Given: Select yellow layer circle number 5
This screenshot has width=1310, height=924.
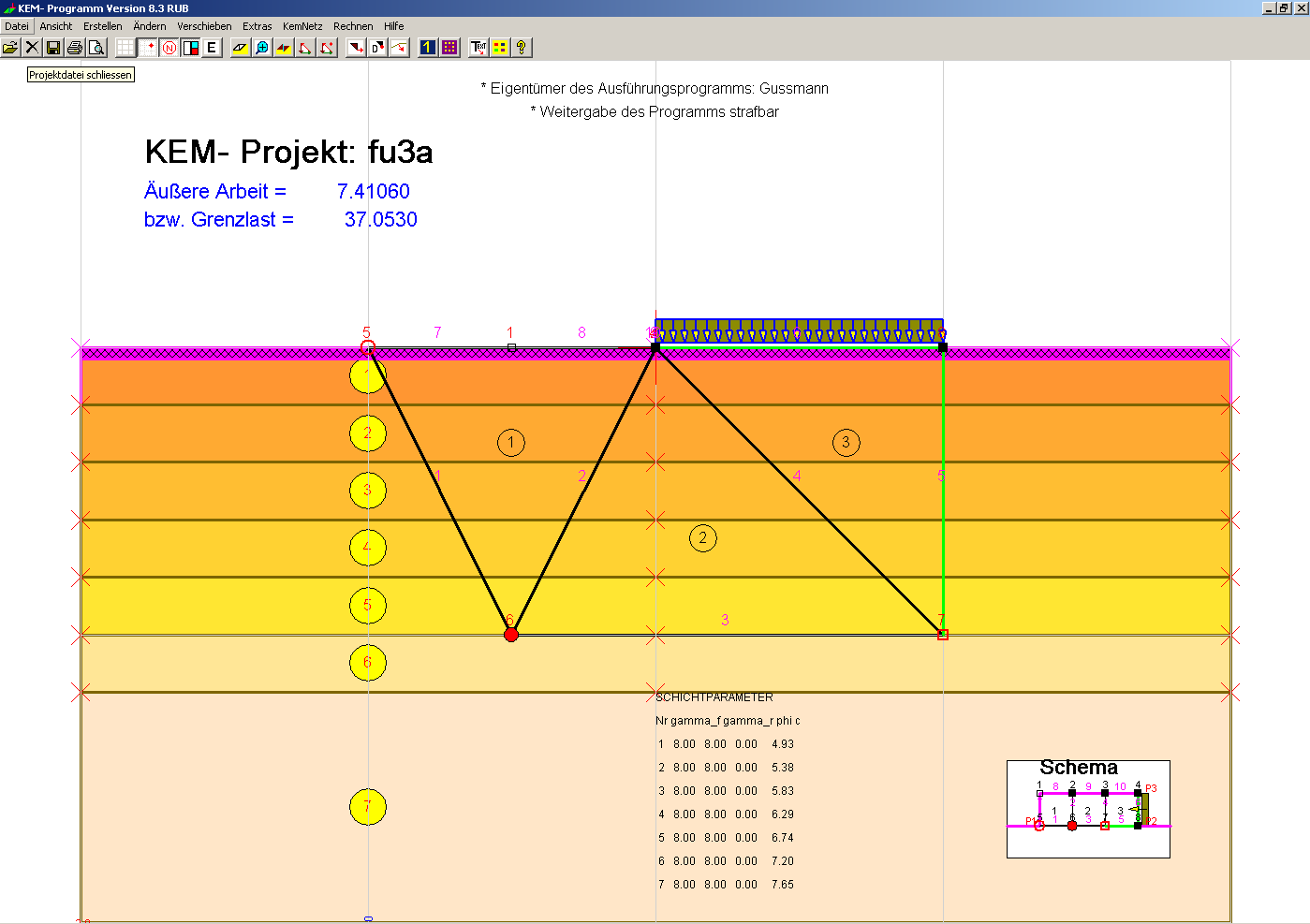Looking at the screenshot, I should pos(368,606).
